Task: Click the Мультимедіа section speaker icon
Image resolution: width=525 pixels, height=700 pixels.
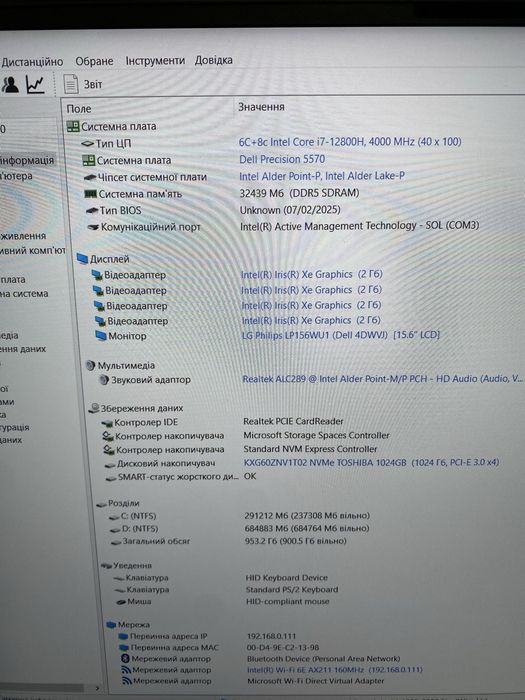Action: coord(91,366)
